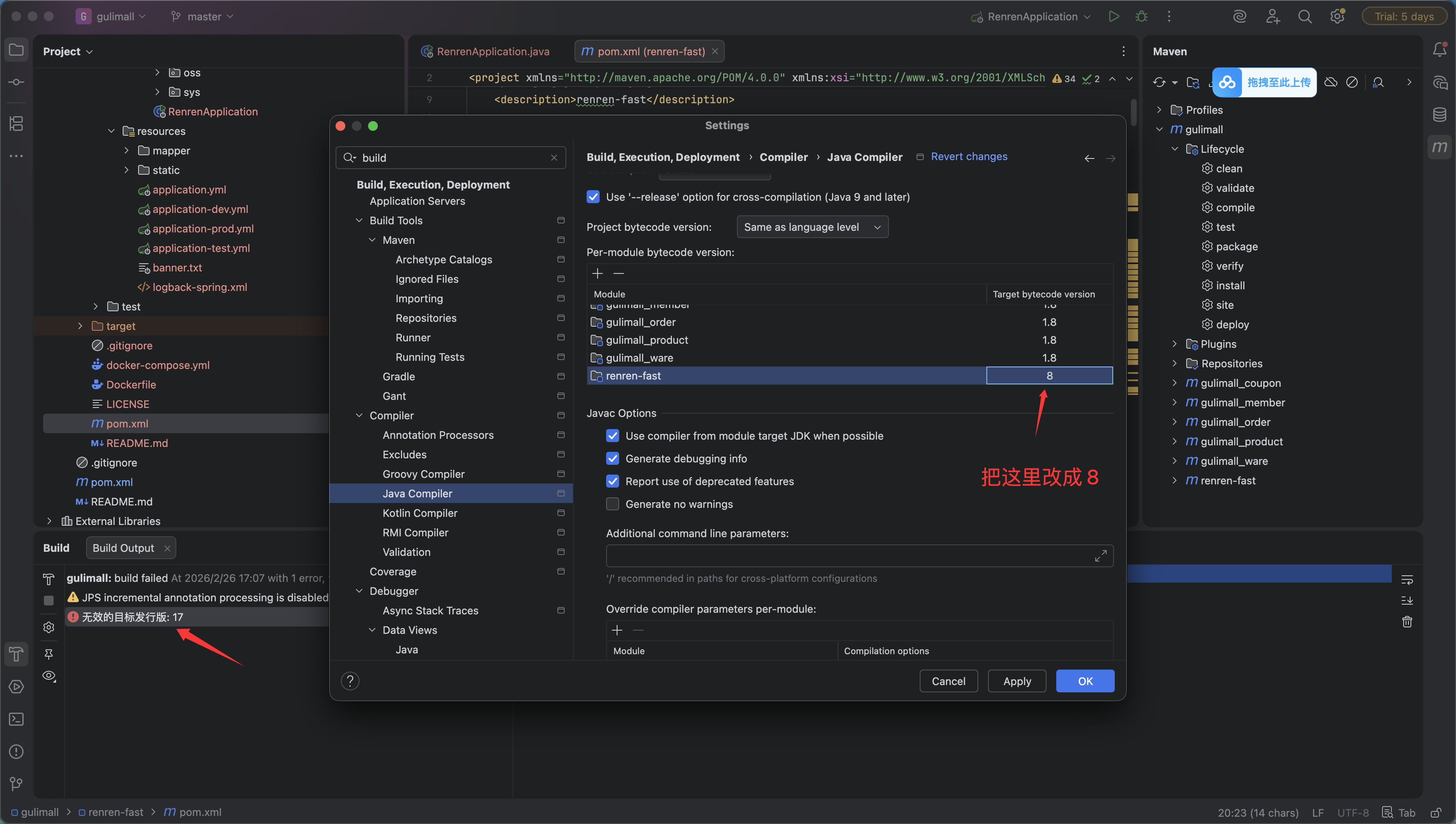Open the Git tool window icon

tap(16, 784)
